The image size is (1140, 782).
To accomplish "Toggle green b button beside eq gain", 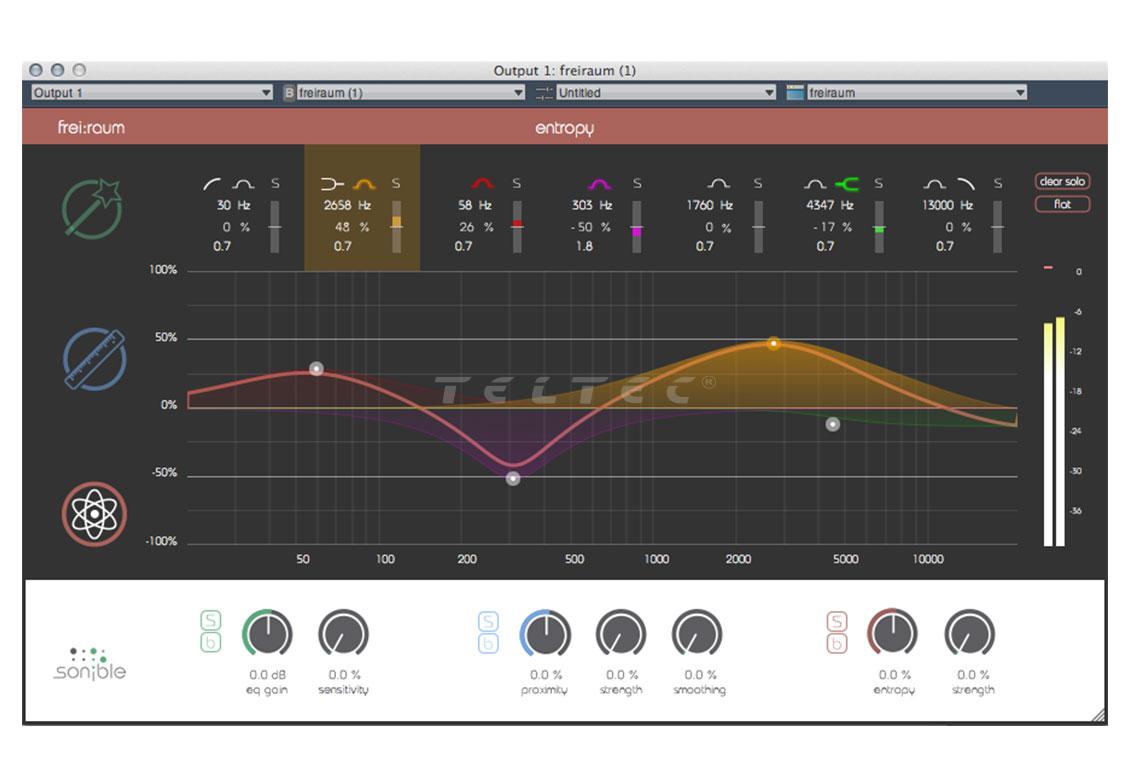I will [x=211, y=642].
